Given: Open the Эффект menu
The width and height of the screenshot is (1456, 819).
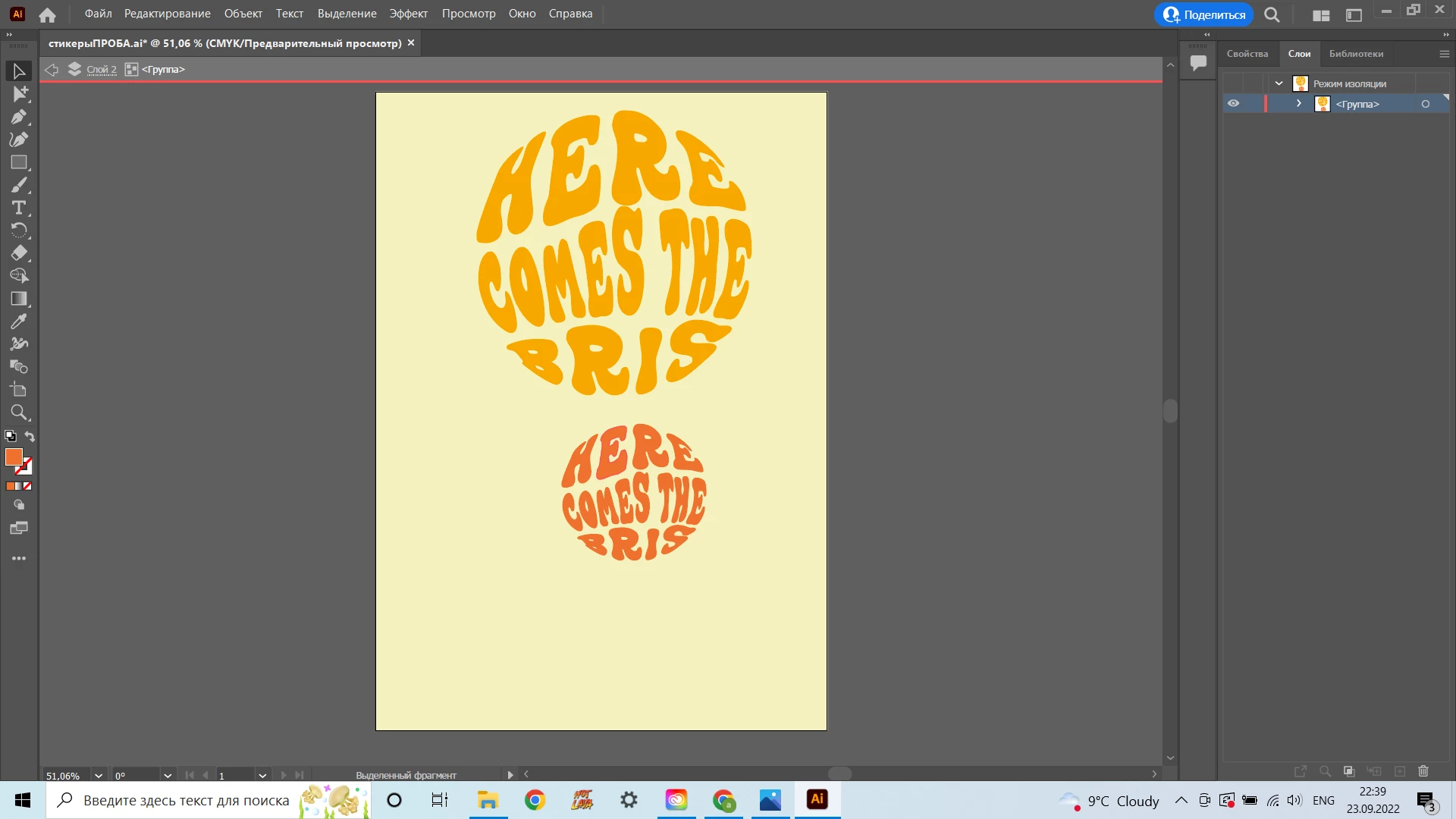Looking at the screenshot, I should pos(408,14).
